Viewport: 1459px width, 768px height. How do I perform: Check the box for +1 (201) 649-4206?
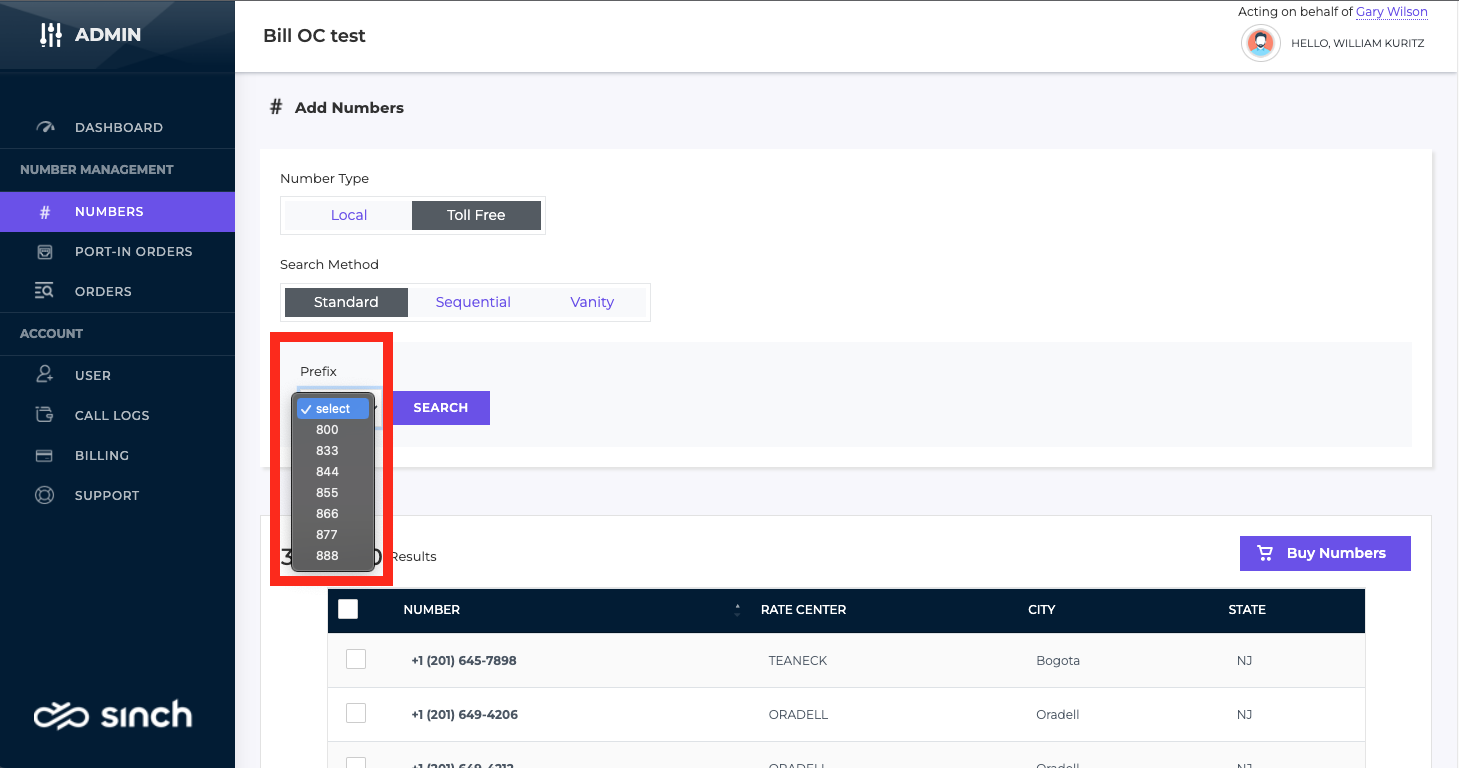[x=356, y=713]
